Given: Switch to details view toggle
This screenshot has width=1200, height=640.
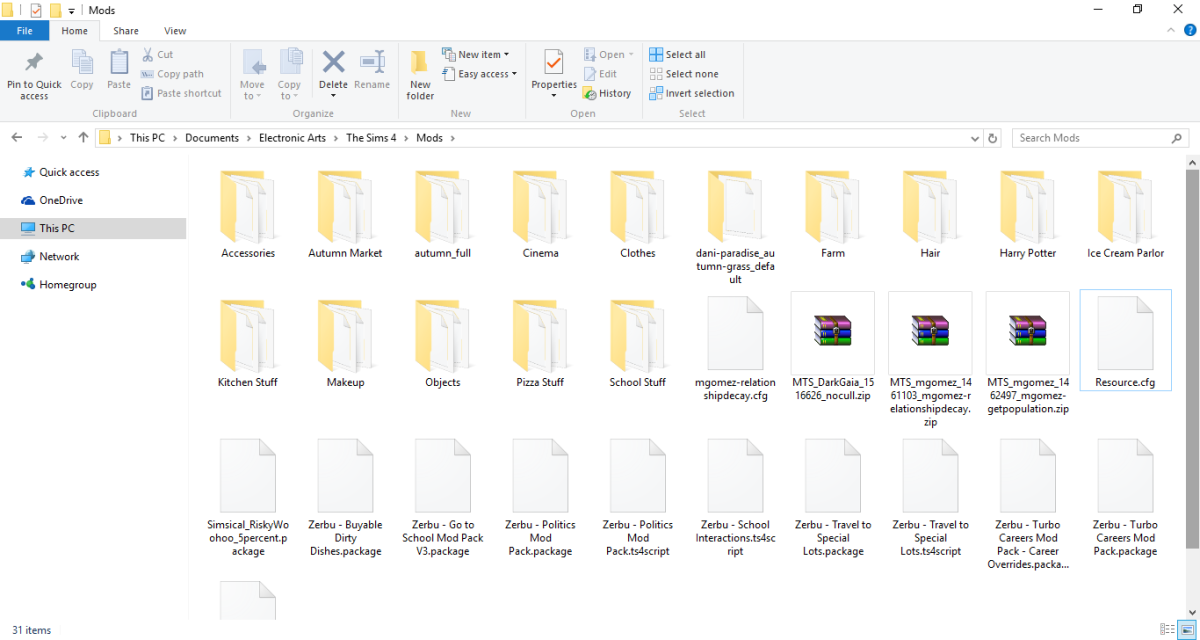Looking at the screenshot, I should point(1167,630).
